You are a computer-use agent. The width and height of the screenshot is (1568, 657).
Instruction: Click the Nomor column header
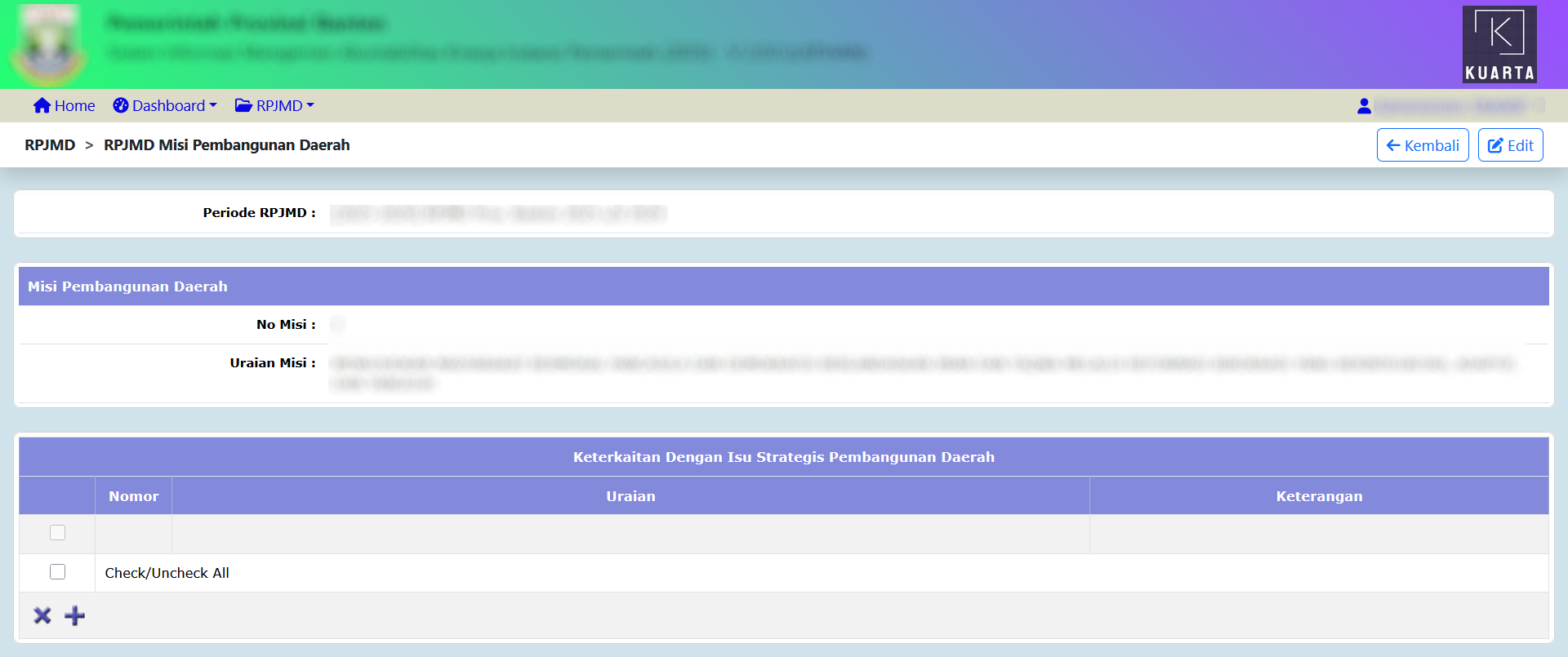tap(134, 496)
